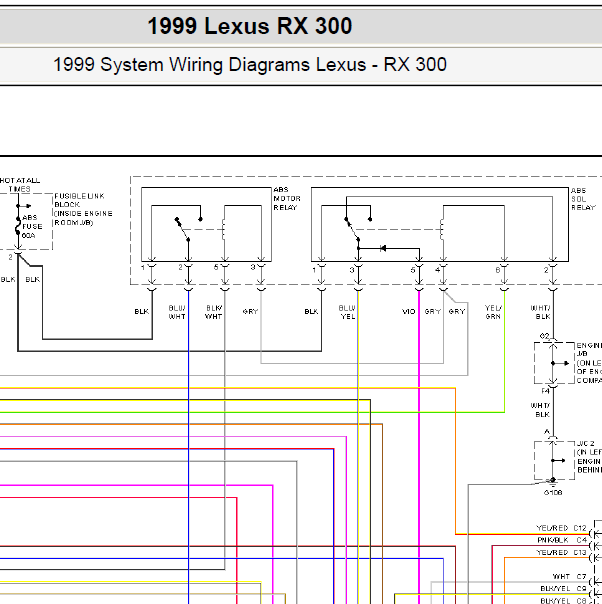Select the "C7" connector pin label
Screen dimensions: 602x604
(582, 577)
